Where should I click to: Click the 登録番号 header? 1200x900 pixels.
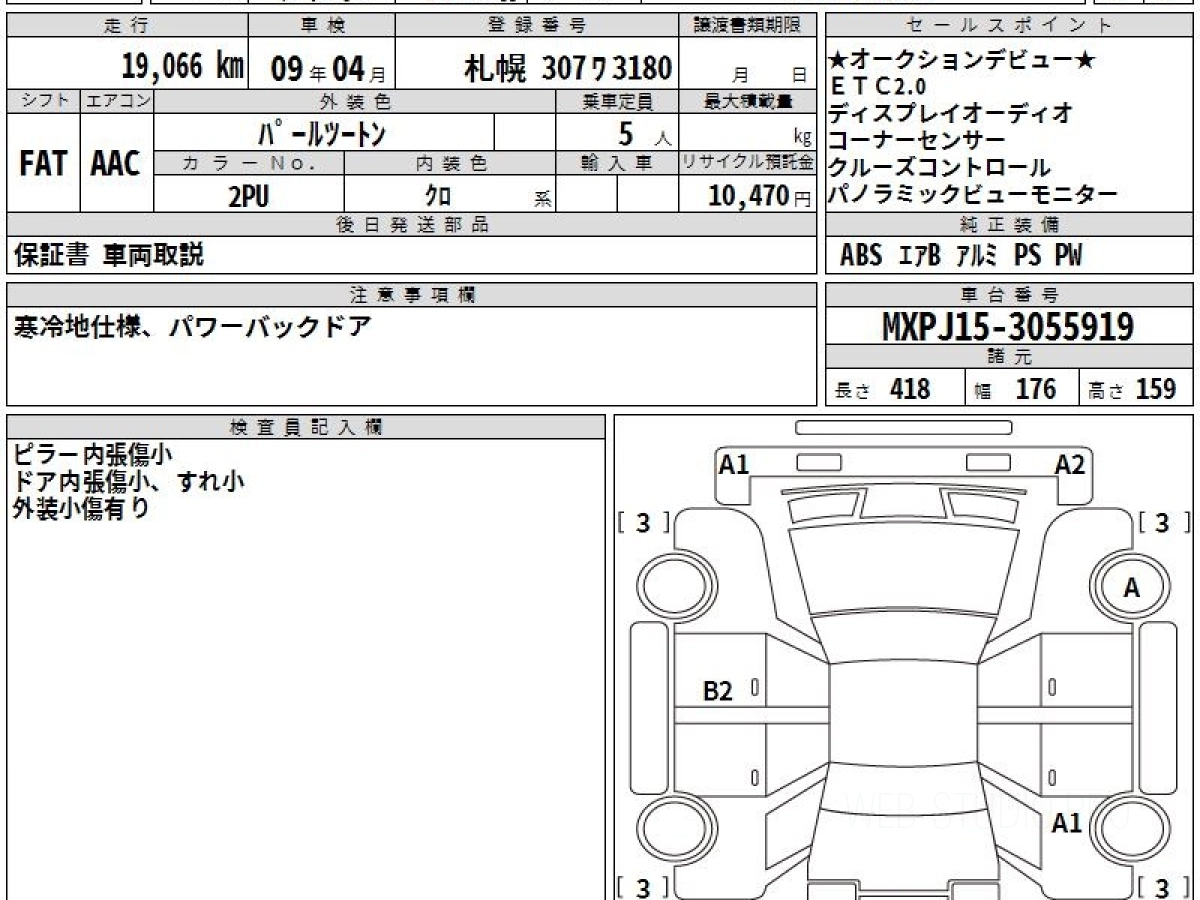[538, 25]
